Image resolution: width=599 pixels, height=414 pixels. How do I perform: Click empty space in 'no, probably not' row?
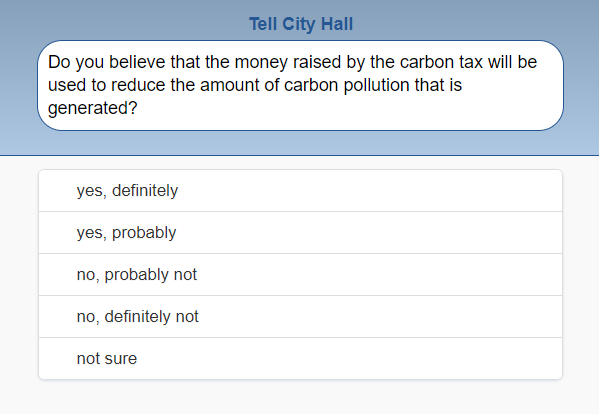[x=382, y=275]
